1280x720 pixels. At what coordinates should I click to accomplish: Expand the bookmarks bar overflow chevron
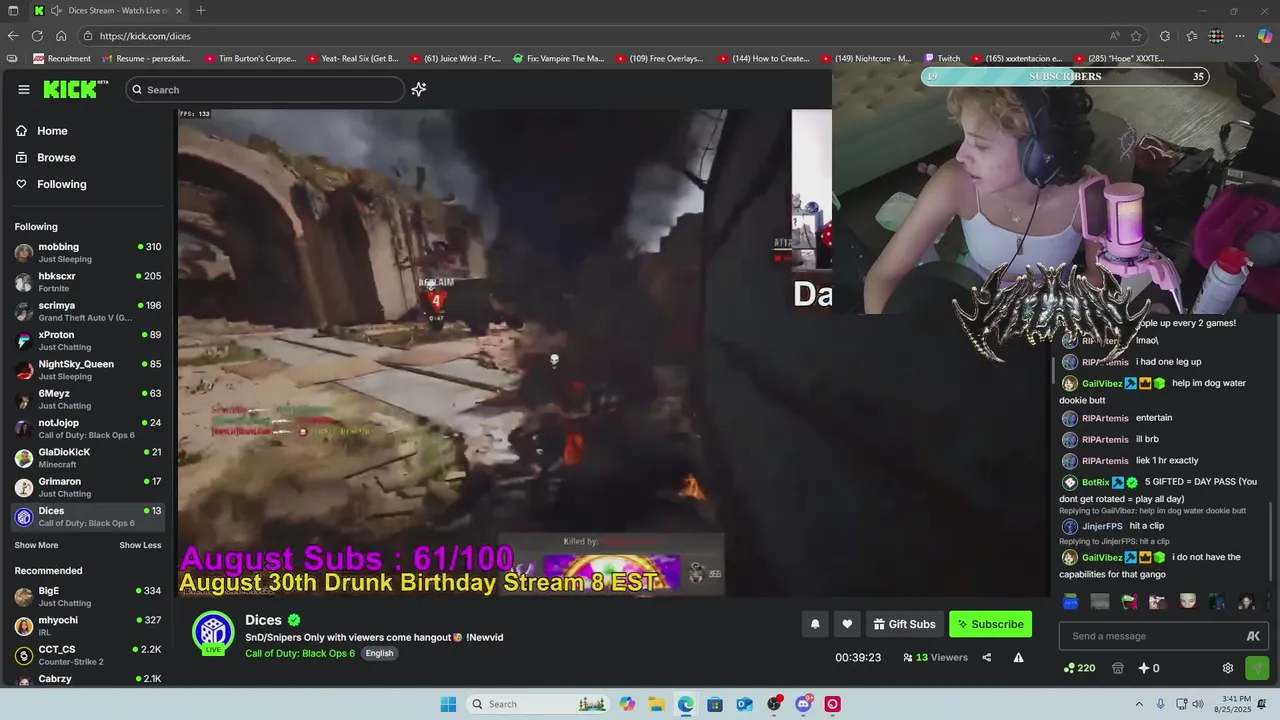[x=1257, y=58]
